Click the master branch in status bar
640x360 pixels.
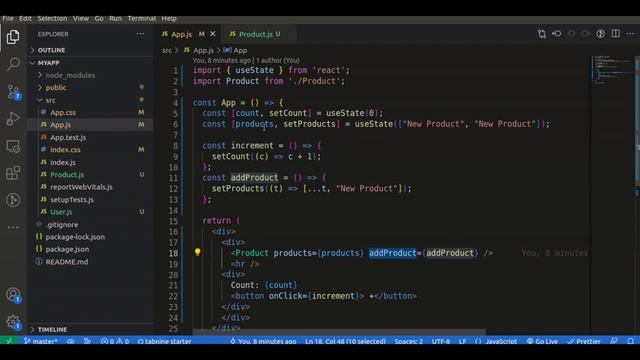point(41,341)
